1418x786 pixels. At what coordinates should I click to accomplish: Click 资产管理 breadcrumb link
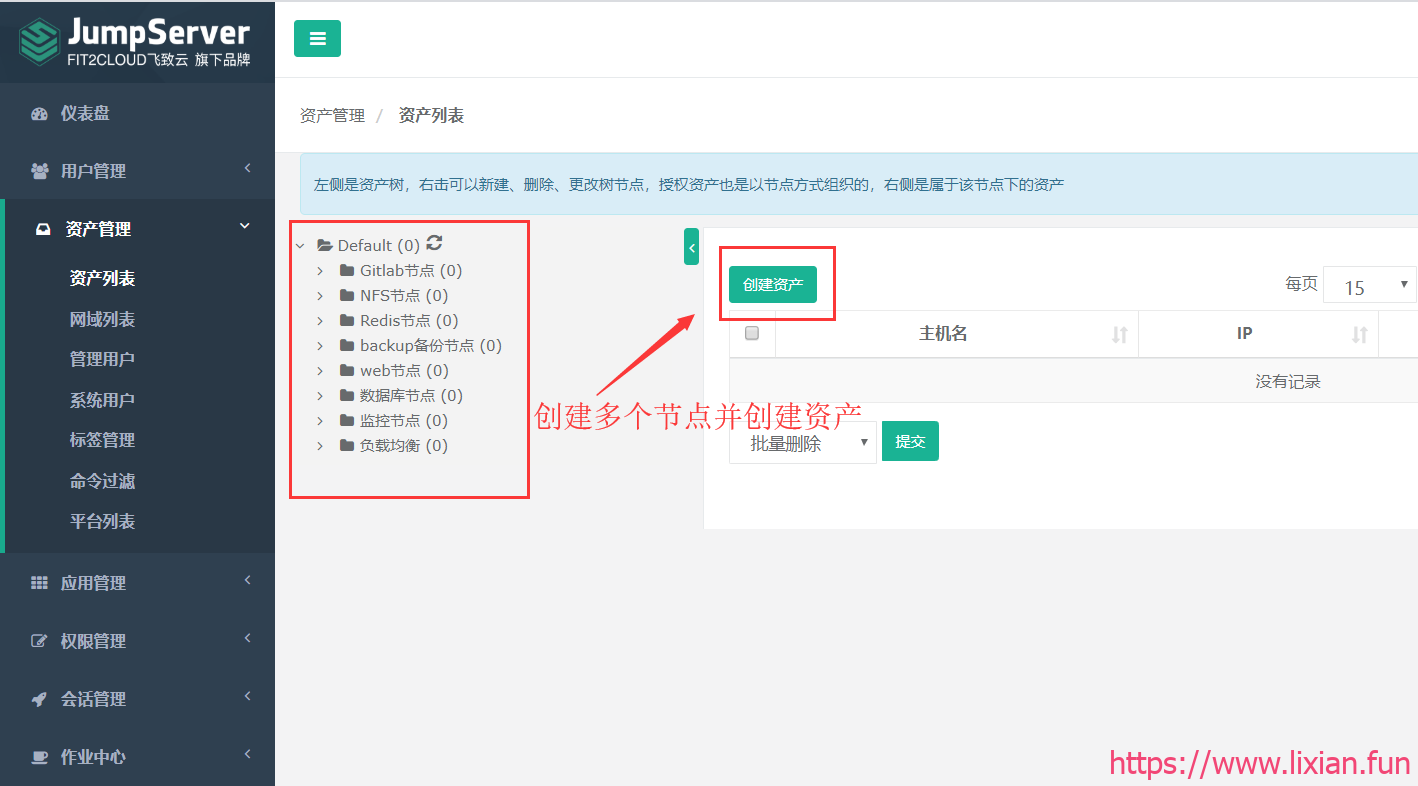coord(332,115)
